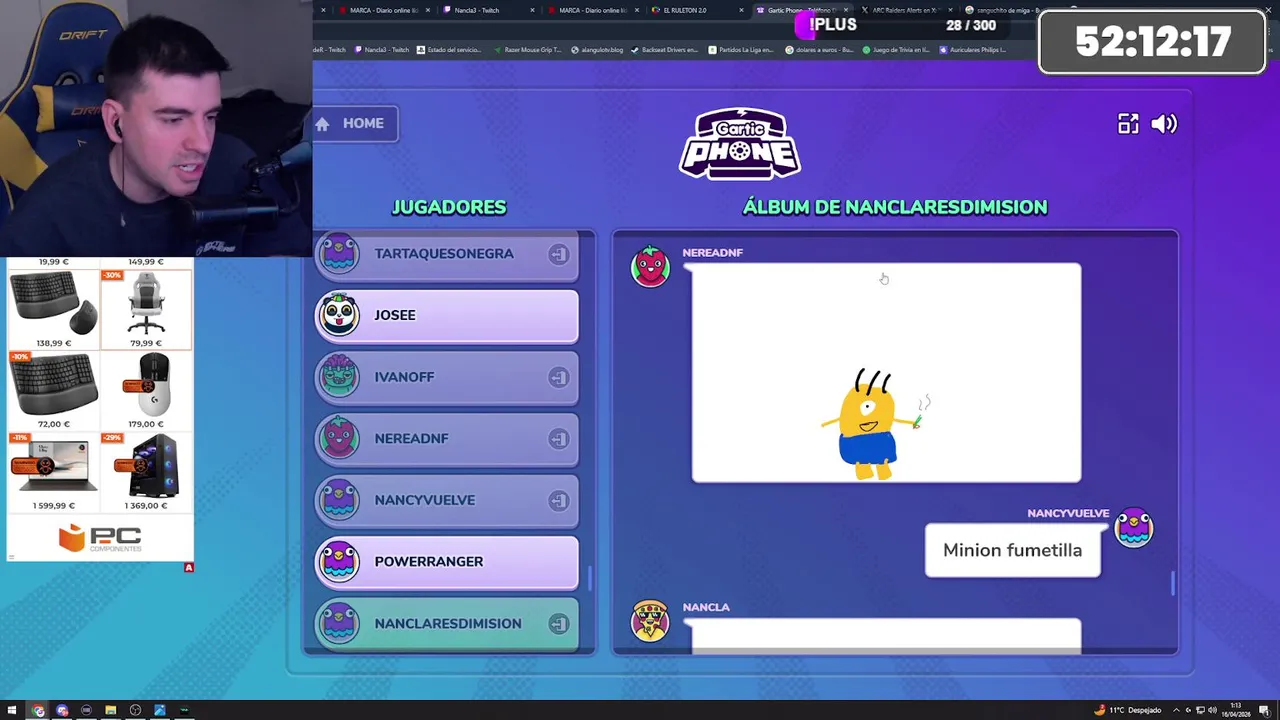Select player POWERRANGER in the list
The width and height of the screenshot is (1280, 720).
447,562
